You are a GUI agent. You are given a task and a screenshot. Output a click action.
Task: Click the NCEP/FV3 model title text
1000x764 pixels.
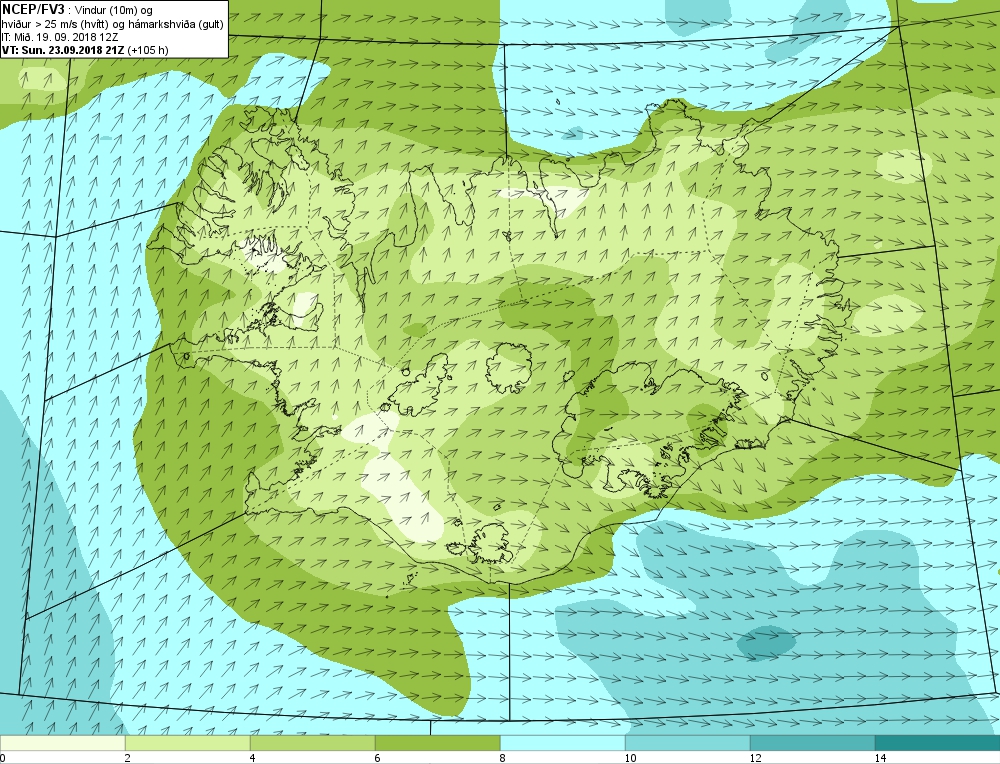[x=33, y=10]
